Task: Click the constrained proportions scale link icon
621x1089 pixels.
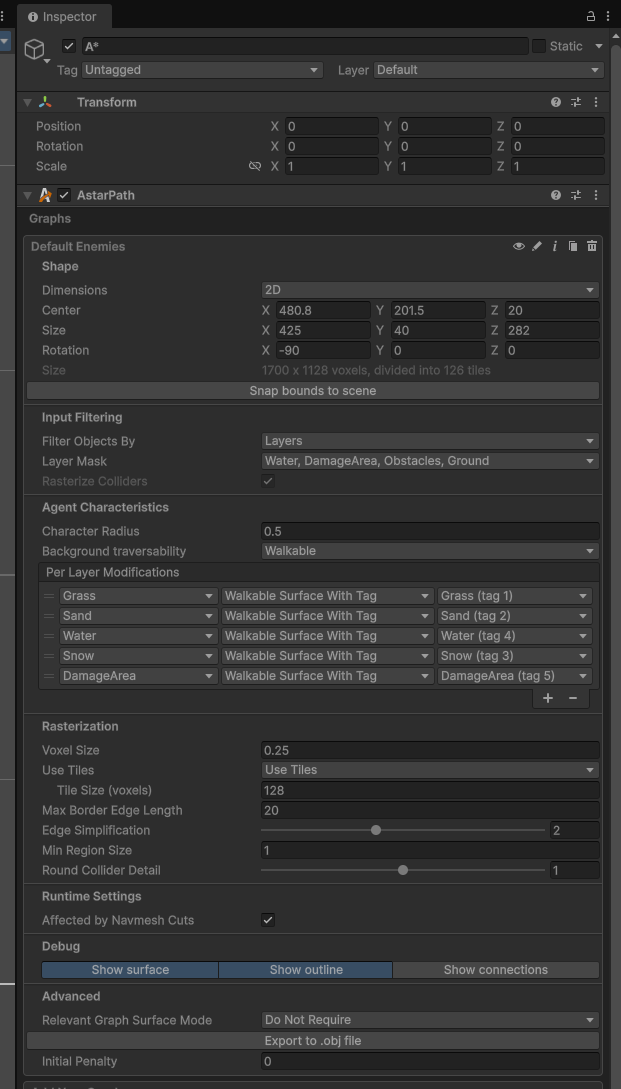Action: click(x=255, y=166)
